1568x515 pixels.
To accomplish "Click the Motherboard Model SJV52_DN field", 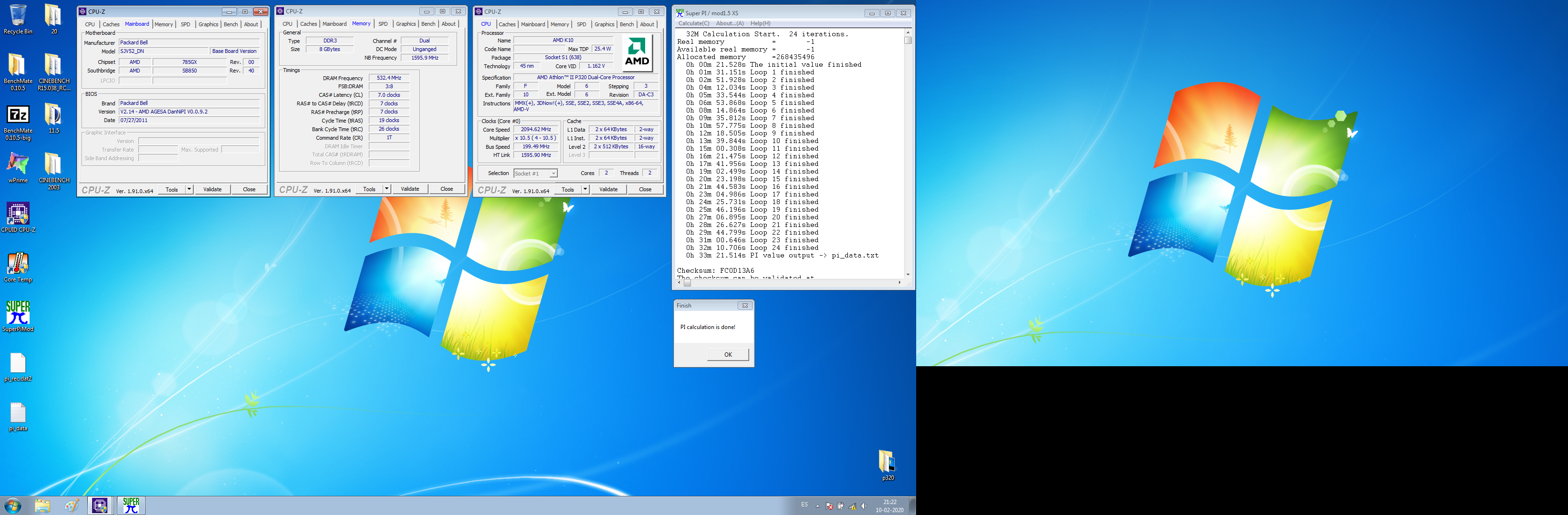I will pyautogui.click(x=164, y=51).
